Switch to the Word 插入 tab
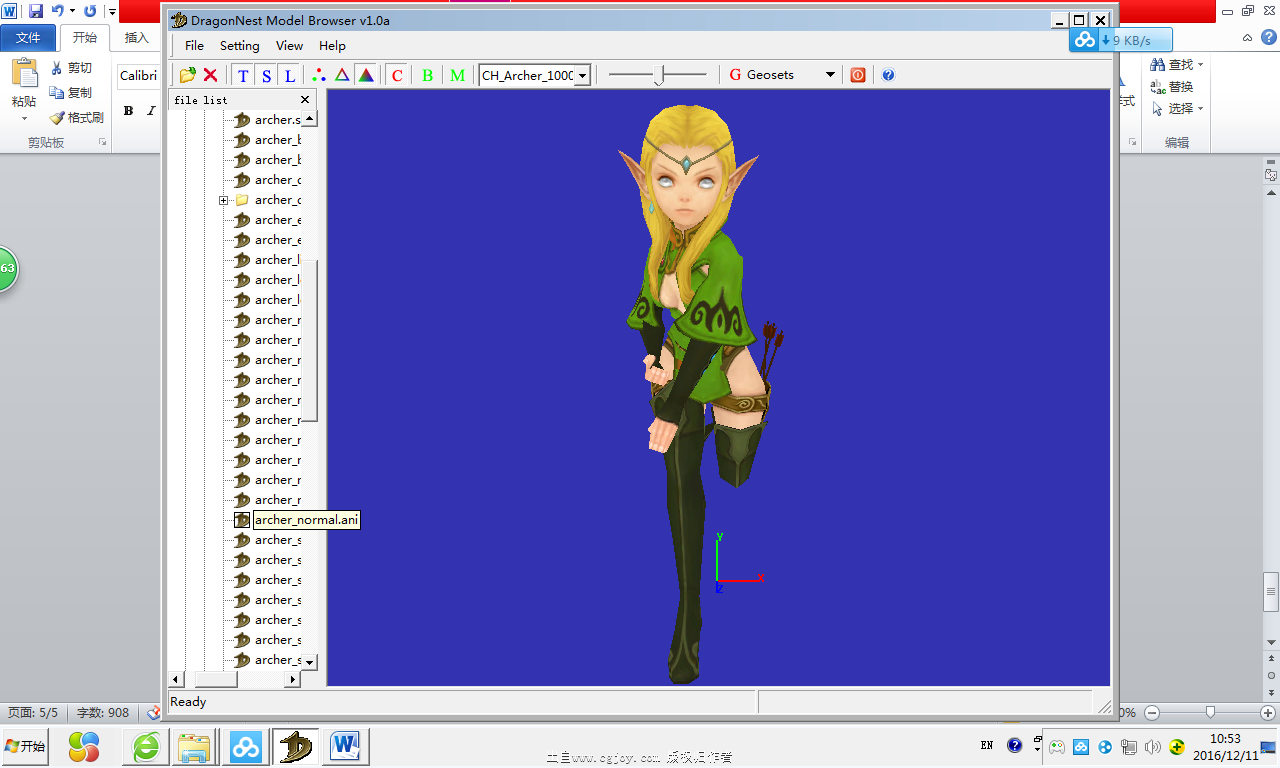Screen dimensions: 1280x768 (x=136, y=38)
